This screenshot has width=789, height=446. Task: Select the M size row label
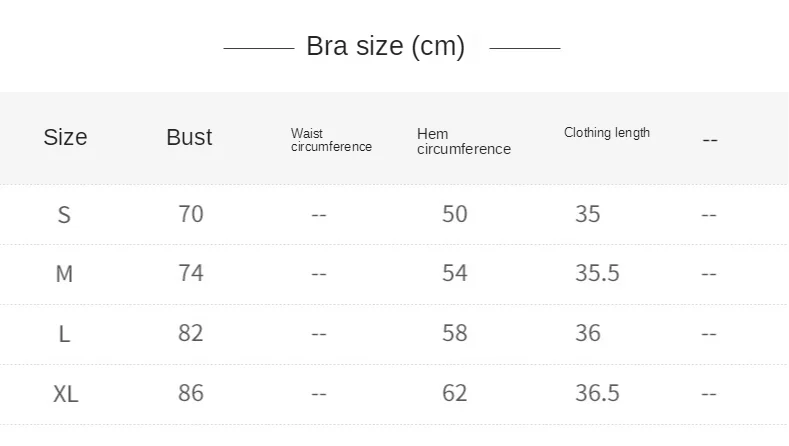pyautogui.click(x=64, y=273)
